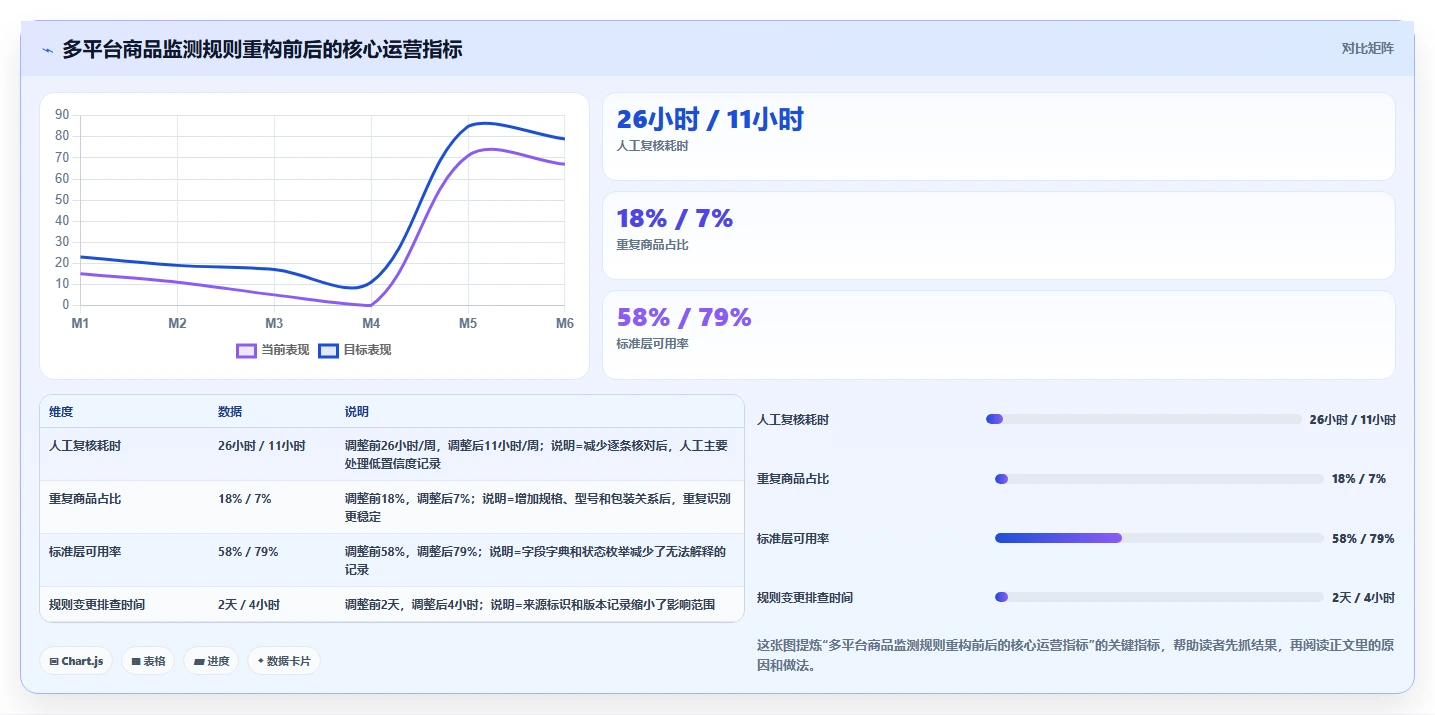Click description beginning 调整前18%
The height and width of the screenshot is (715, 1435).
[x=537, y=507]
